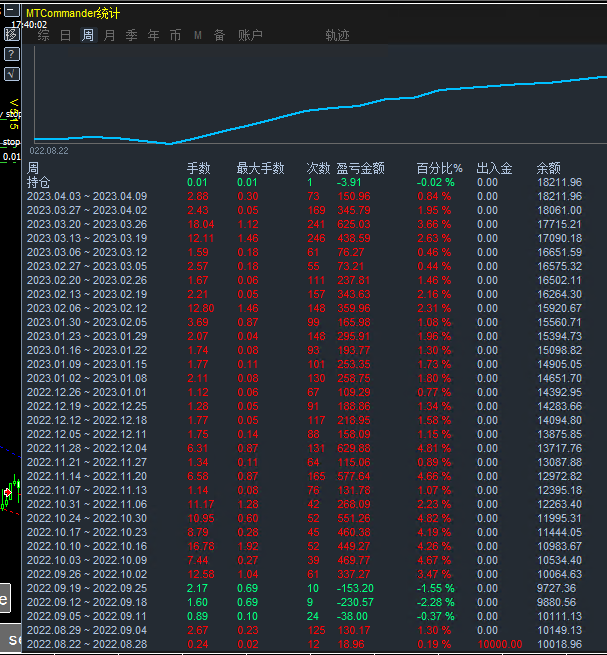Image resolution: width=607 pixels, height=655 pixels.
Task: Click the 18211.96 balance in 持仓 row
Action: (x=559, y=182)
